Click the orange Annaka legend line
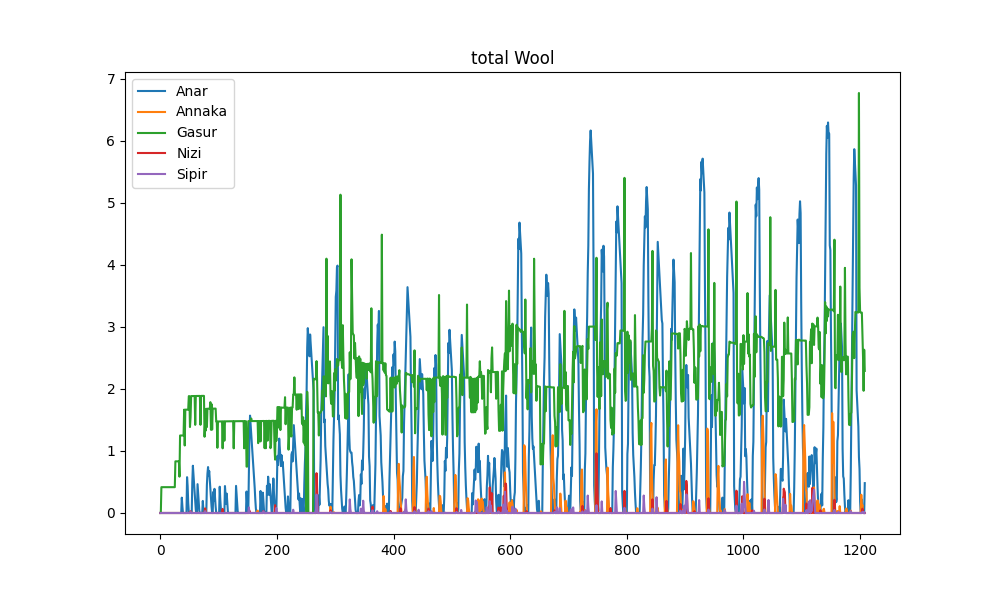1000x600 pixels. point(151,112)
